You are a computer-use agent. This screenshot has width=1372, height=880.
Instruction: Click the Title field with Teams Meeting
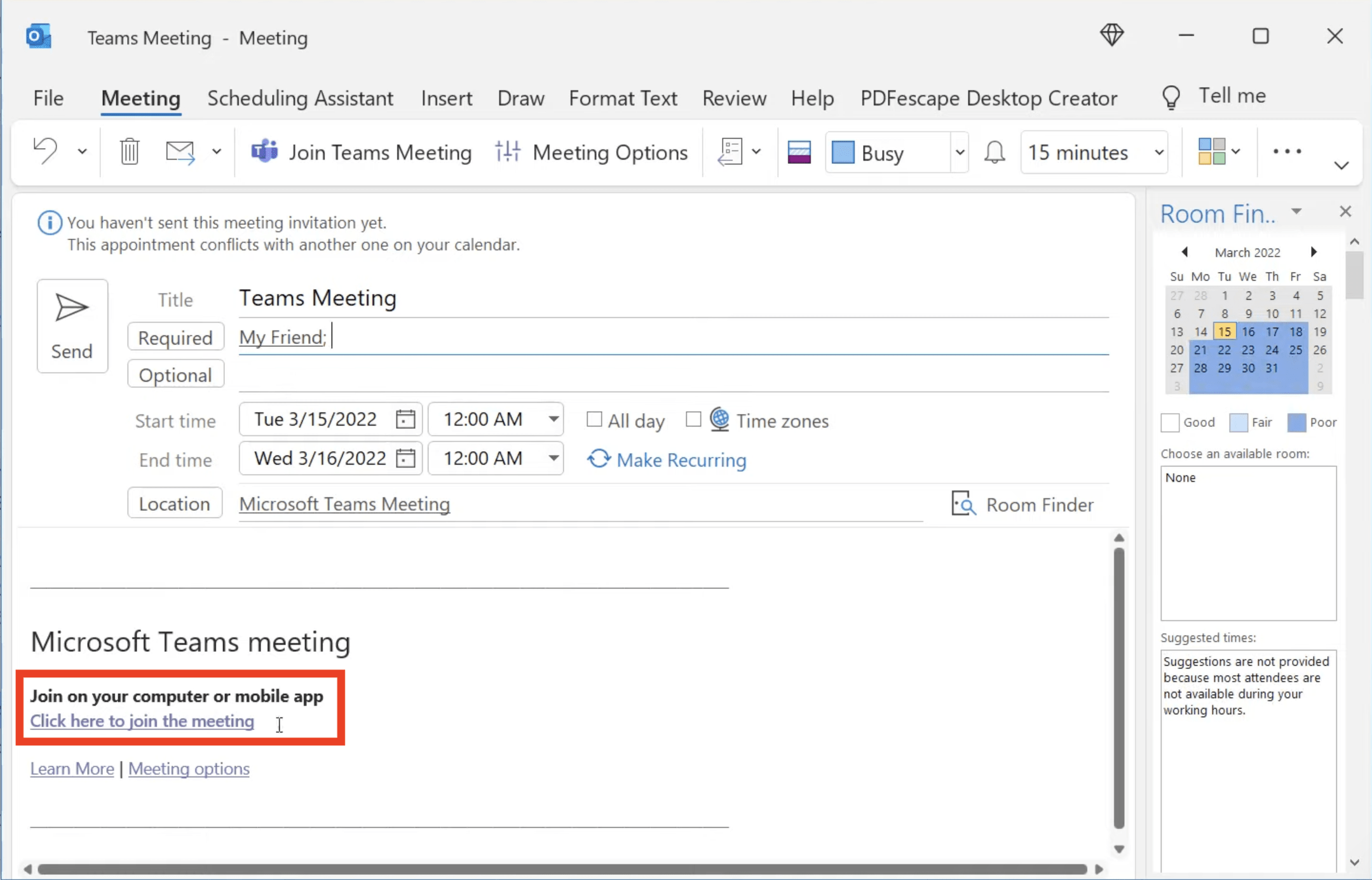tap(674, 298)
